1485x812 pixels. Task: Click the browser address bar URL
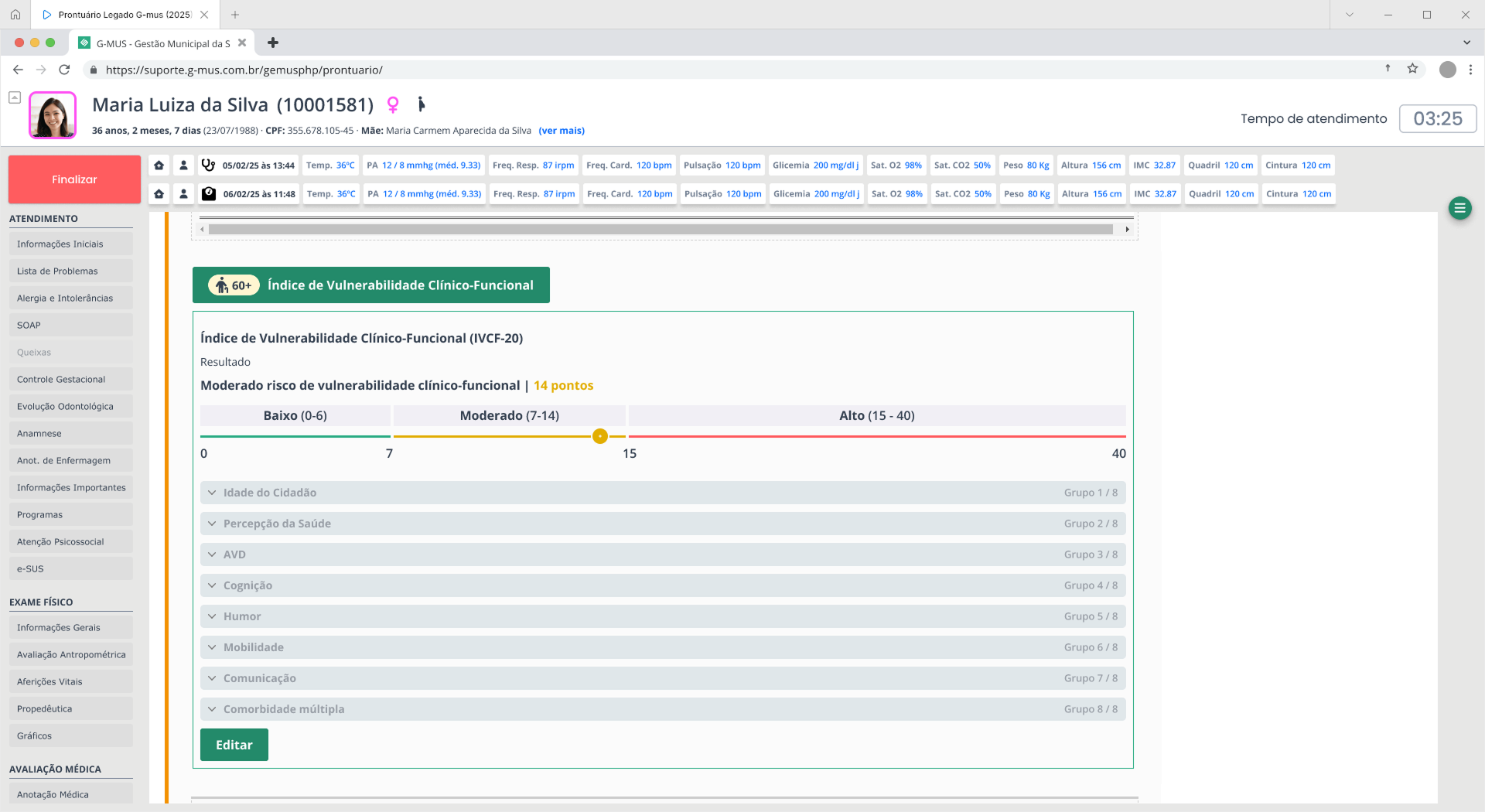pyautogui.click(x=244, y=70)
